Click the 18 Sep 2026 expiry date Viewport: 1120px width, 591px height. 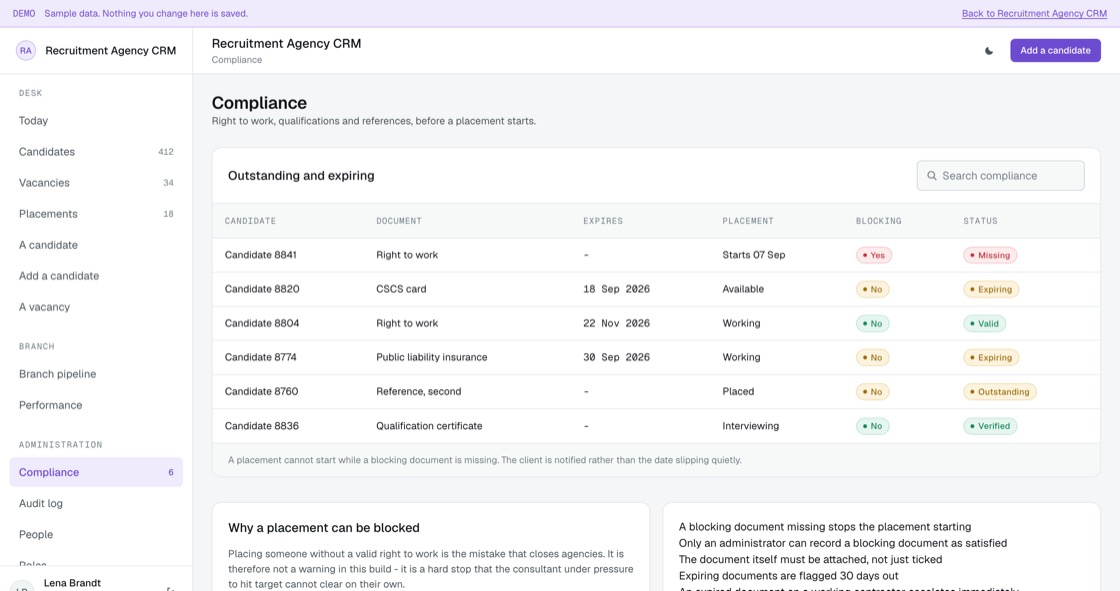click(x=616, y=289)
